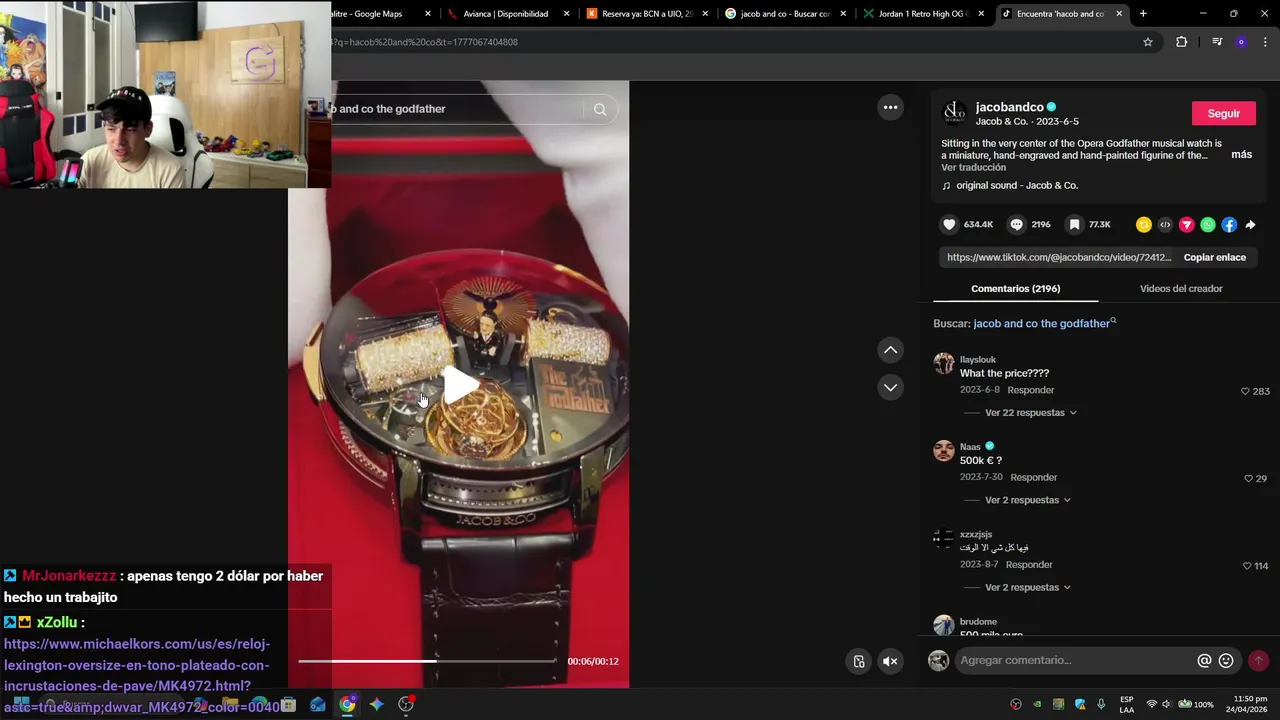The width and height of the screenshot is (1280, 720).
Task: Expand Ver 2 respuestas under xzxzjsjs comment
Action: (x=1028, y=587)
